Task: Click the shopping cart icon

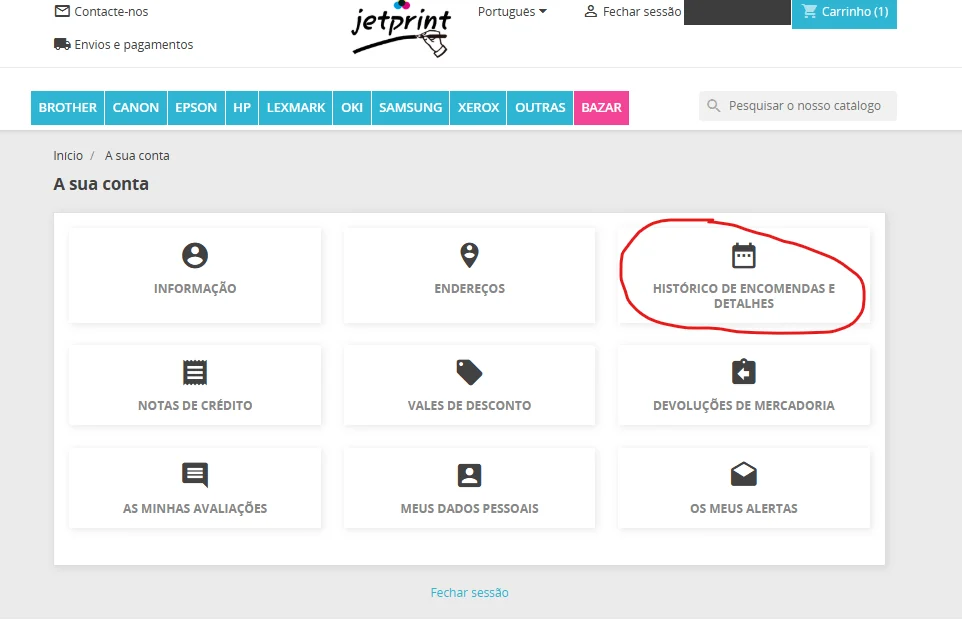Action: pos(809,11)
